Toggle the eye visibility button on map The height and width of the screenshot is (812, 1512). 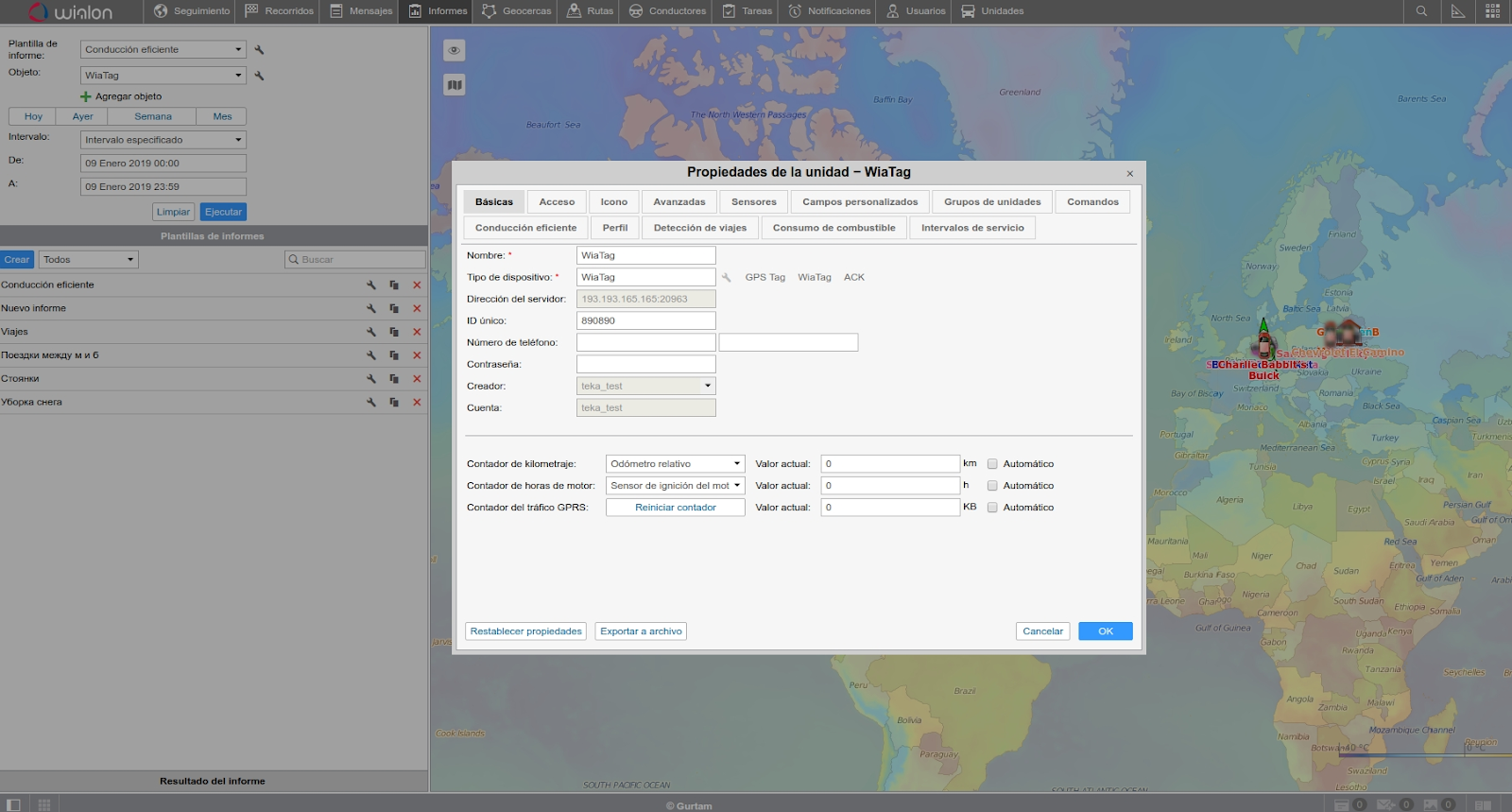455,51
